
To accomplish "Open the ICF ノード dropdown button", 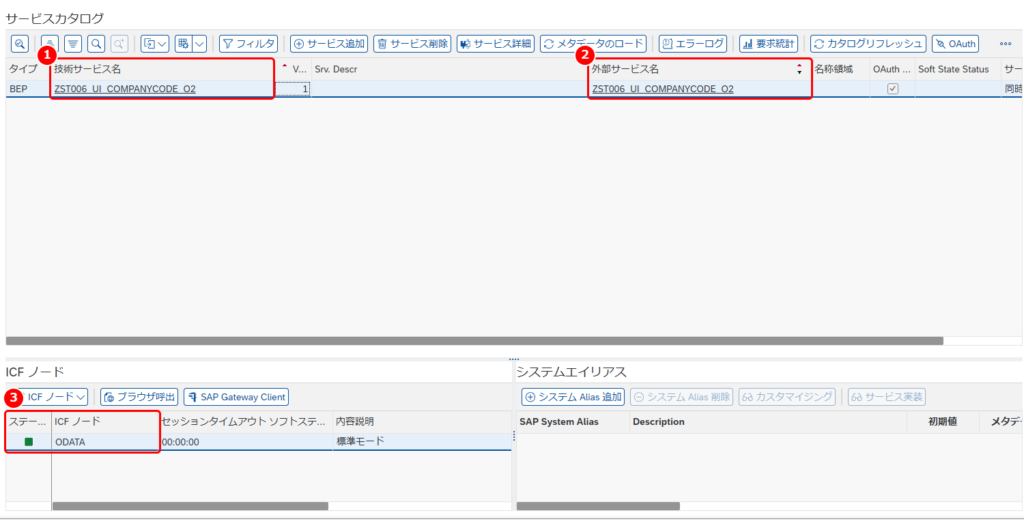I will [54, 397].
